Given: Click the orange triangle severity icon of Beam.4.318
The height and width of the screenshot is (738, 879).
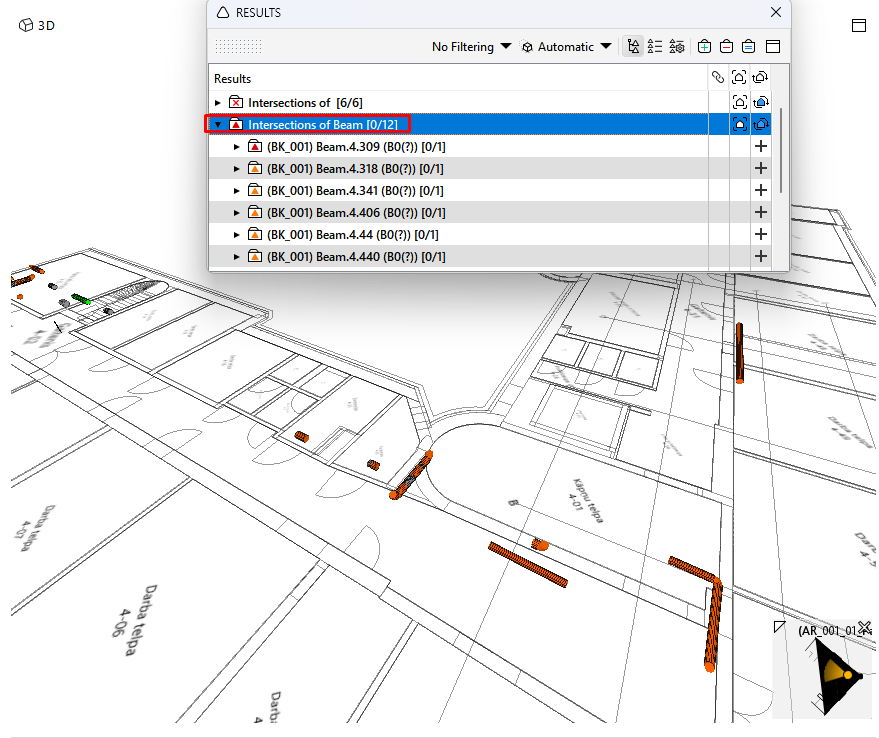Looking at the screenshot, I should click(255, 168).
